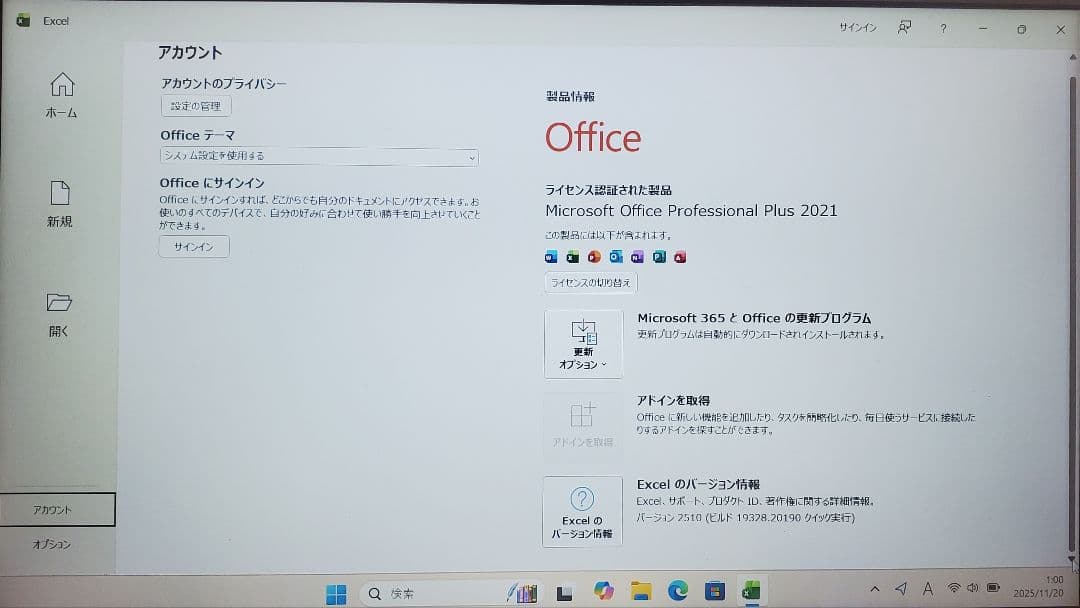Click the 設定の管理 button
1080x608 pixels.
(194, 106)
